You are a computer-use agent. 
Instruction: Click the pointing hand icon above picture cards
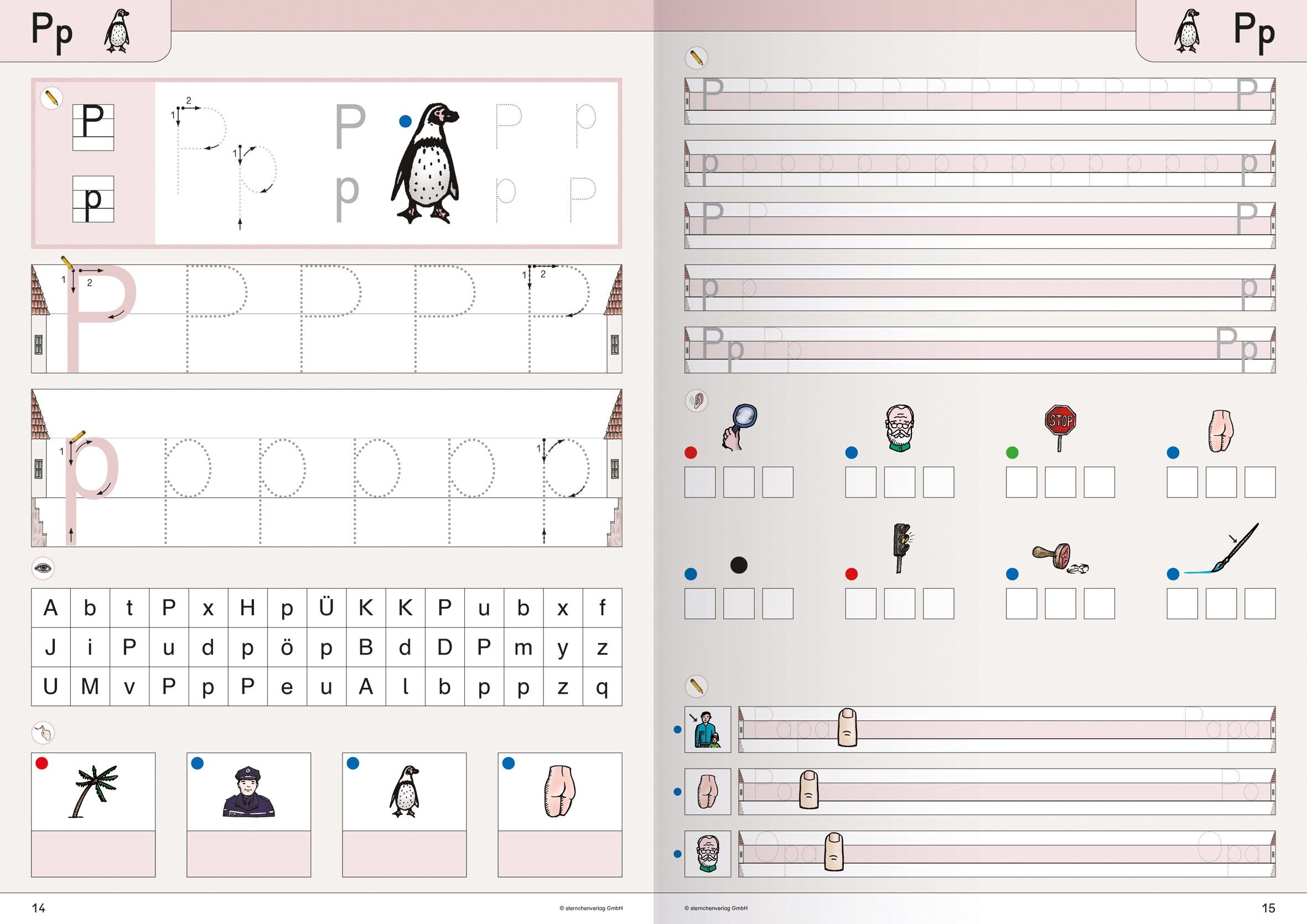pyautogui.click(x=43, y=732)
